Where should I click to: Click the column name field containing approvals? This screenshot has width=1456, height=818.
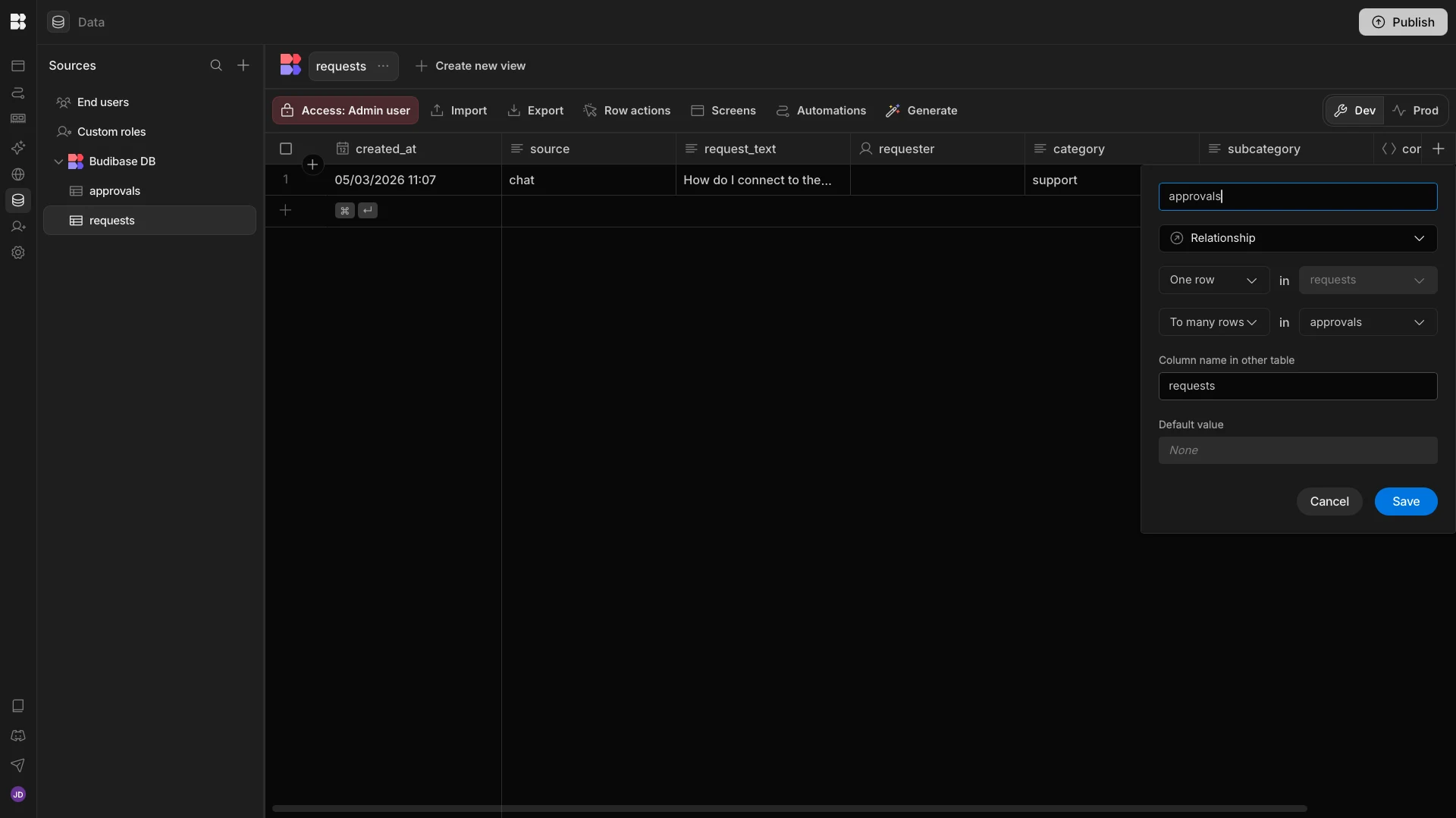pos(1298,196)
